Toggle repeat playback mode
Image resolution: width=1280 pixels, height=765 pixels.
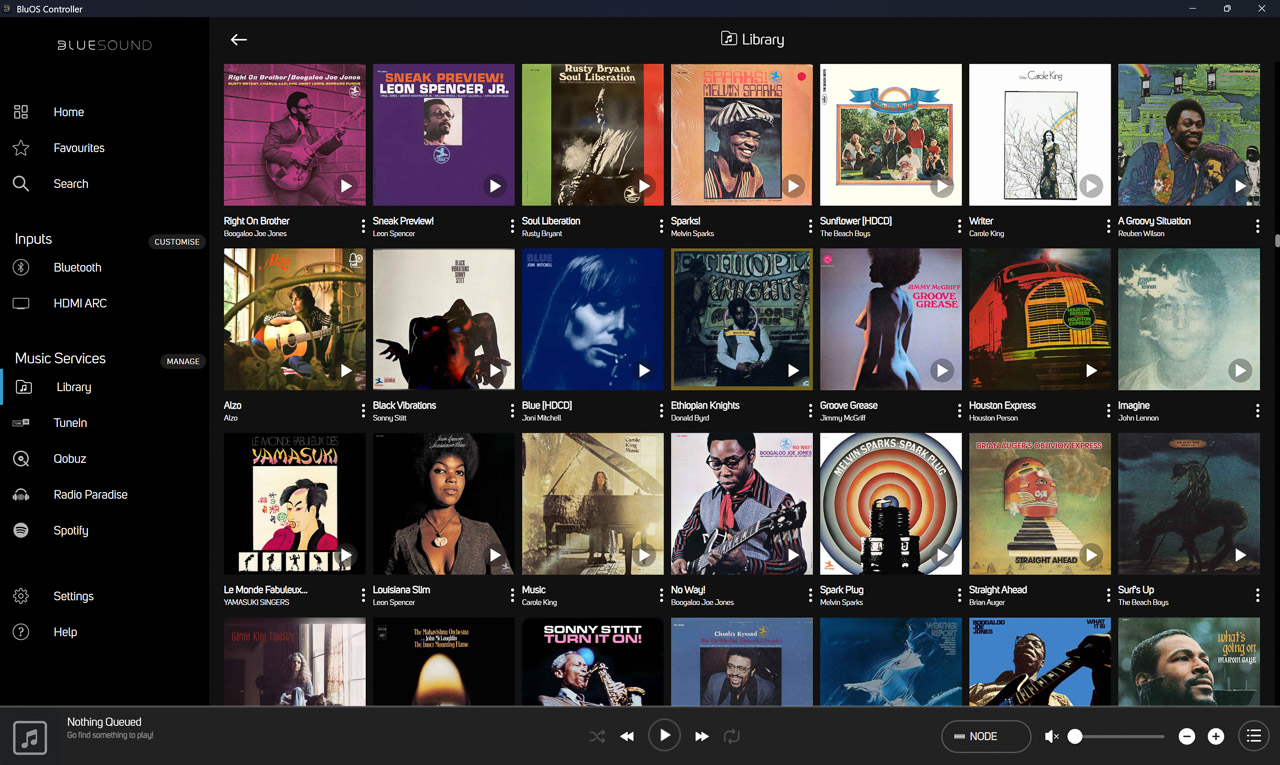click(732, 737)
